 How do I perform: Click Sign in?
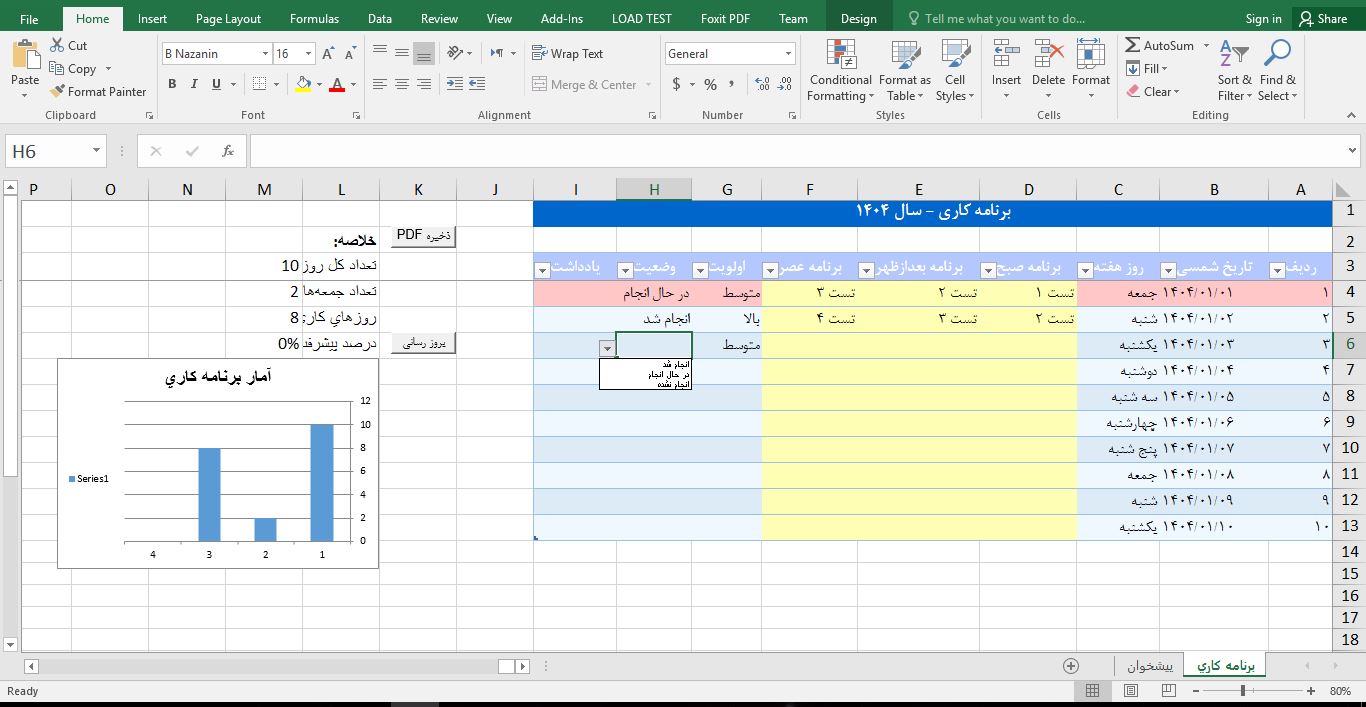[x=1263, y=18]
